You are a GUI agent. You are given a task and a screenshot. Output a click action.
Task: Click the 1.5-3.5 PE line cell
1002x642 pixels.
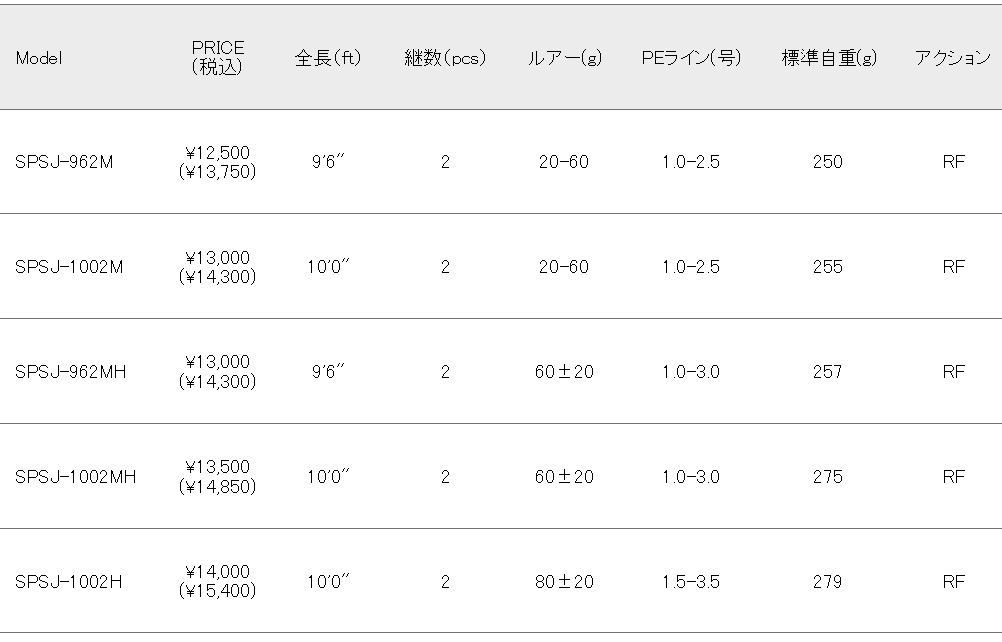(x=691, y=582)
